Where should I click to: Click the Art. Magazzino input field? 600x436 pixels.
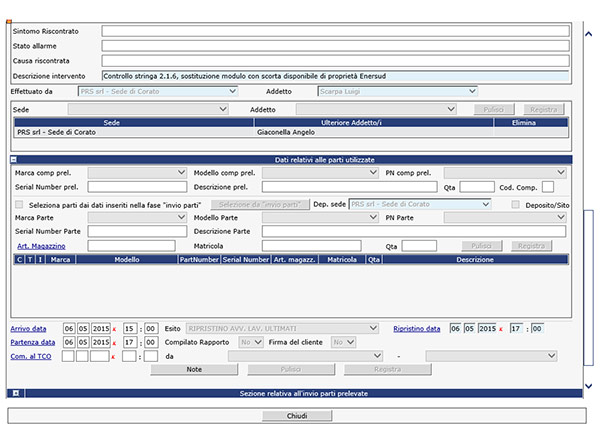click(131, 246)
